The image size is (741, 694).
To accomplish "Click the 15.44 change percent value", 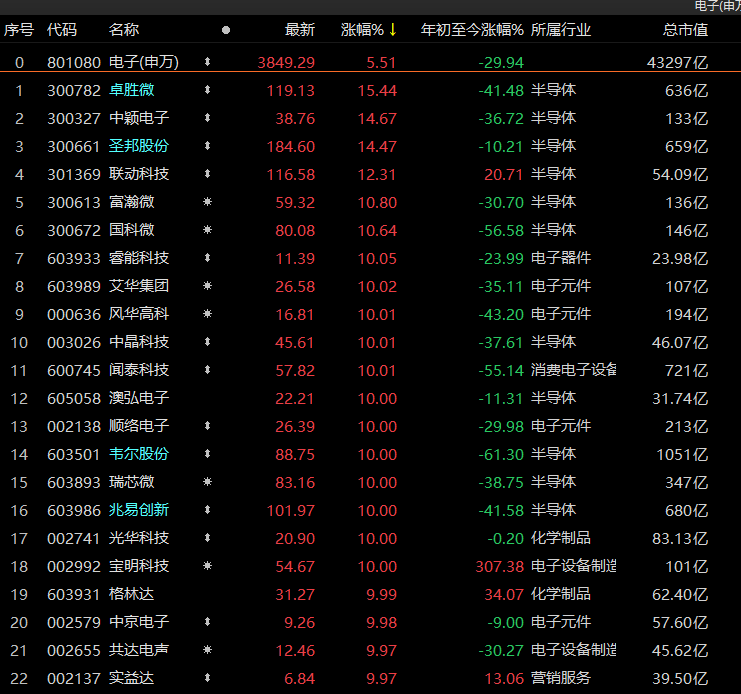I will pyautogui.click(x=377, y=90).
